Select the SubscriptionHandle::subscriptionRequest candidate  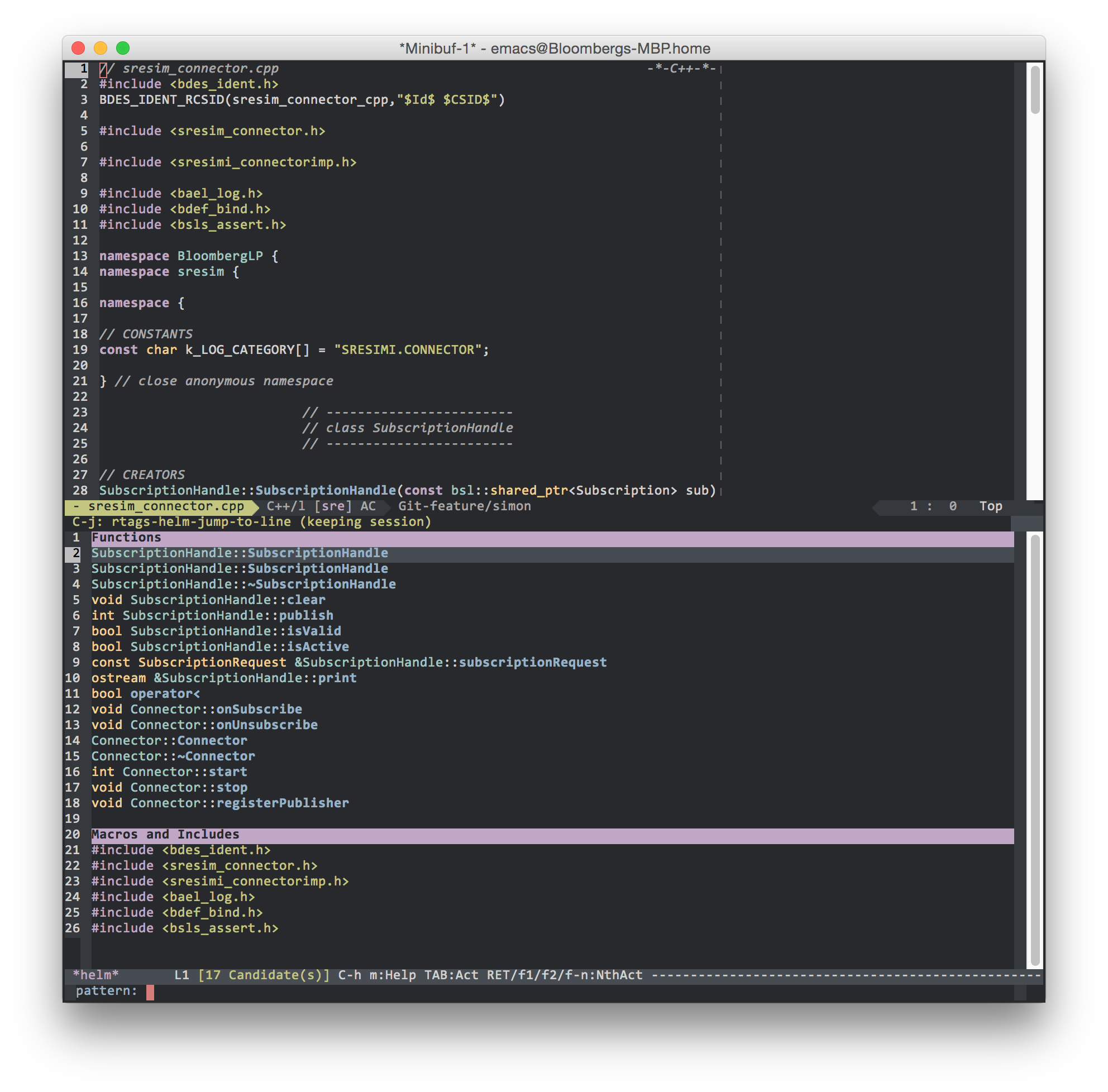tap(348, 663)
